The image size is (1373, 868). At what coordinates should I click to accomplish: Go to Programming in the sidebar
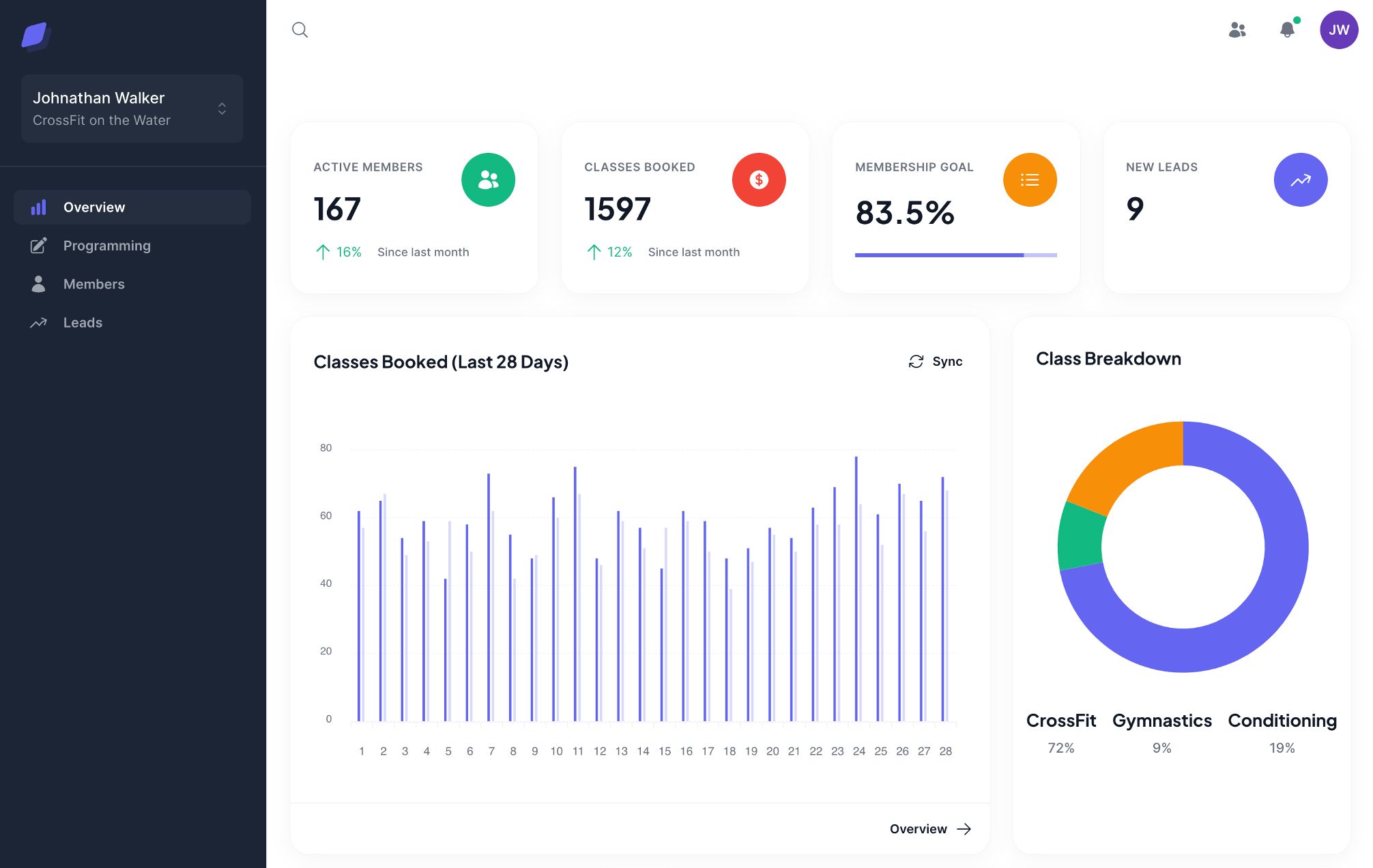[132, 246]
